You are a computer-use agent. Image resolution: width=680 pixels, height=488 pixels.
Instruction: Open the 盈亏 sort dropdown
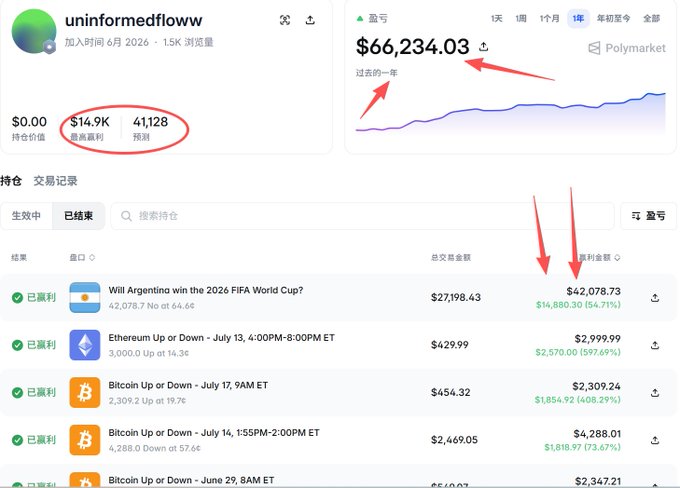(x=648, y=216)
